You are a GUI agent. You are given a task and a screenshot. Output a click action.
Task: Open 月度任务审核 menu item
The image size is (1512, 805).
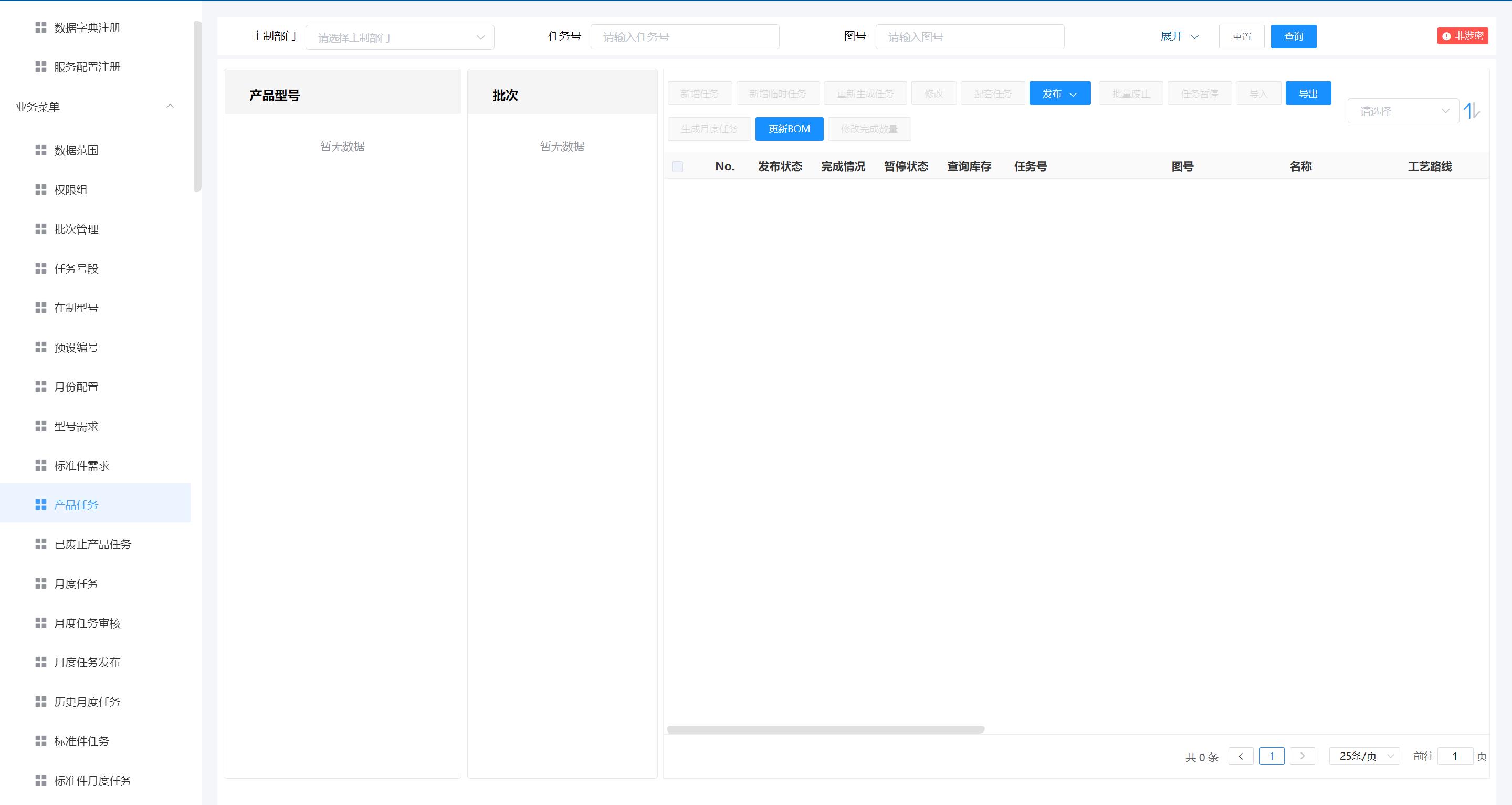[95, 622]
